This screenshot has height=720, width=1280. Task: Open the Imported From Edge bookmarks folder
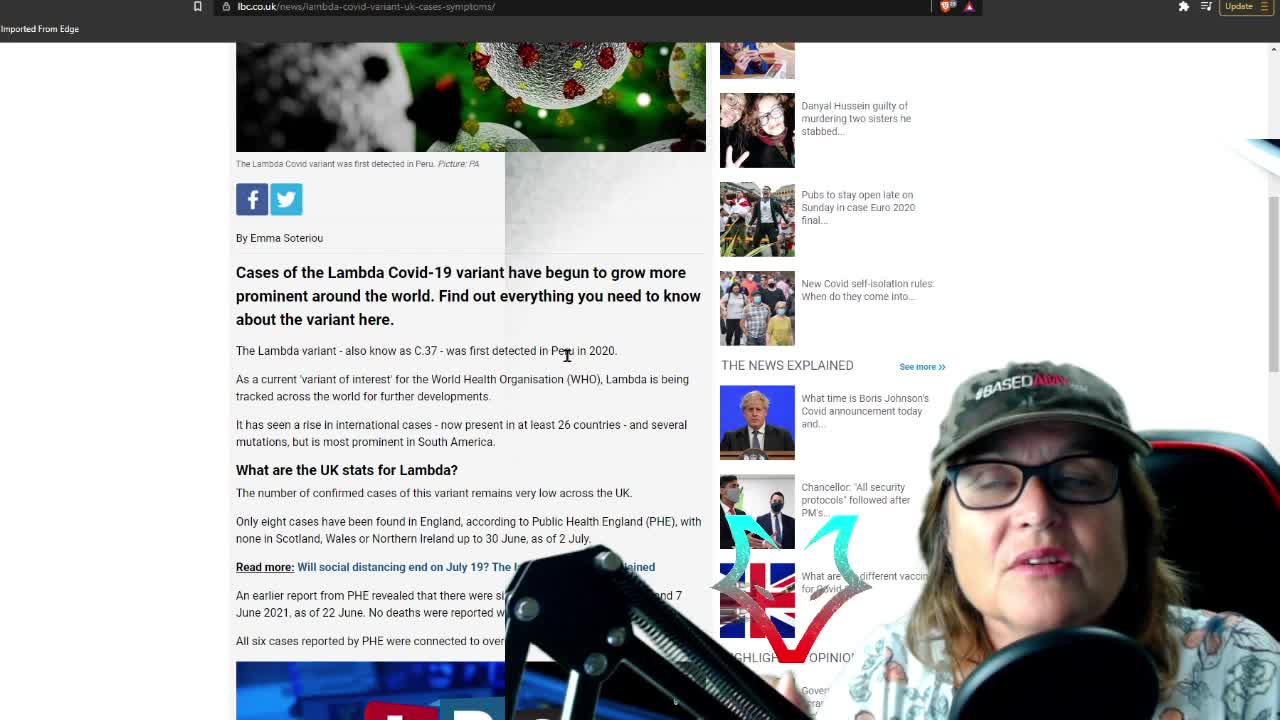[40, 29]
